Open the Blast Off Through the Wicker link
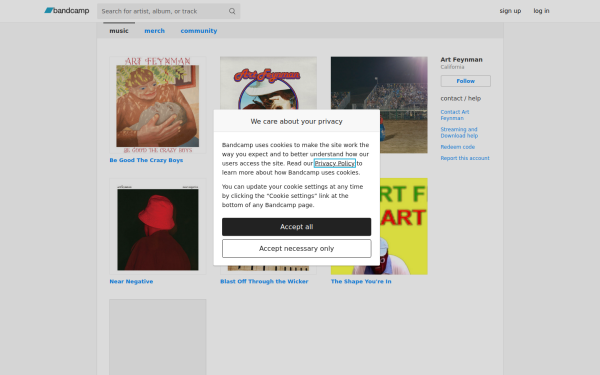The width and height of the screenshot is (600, 375). (x=264, y=281)
